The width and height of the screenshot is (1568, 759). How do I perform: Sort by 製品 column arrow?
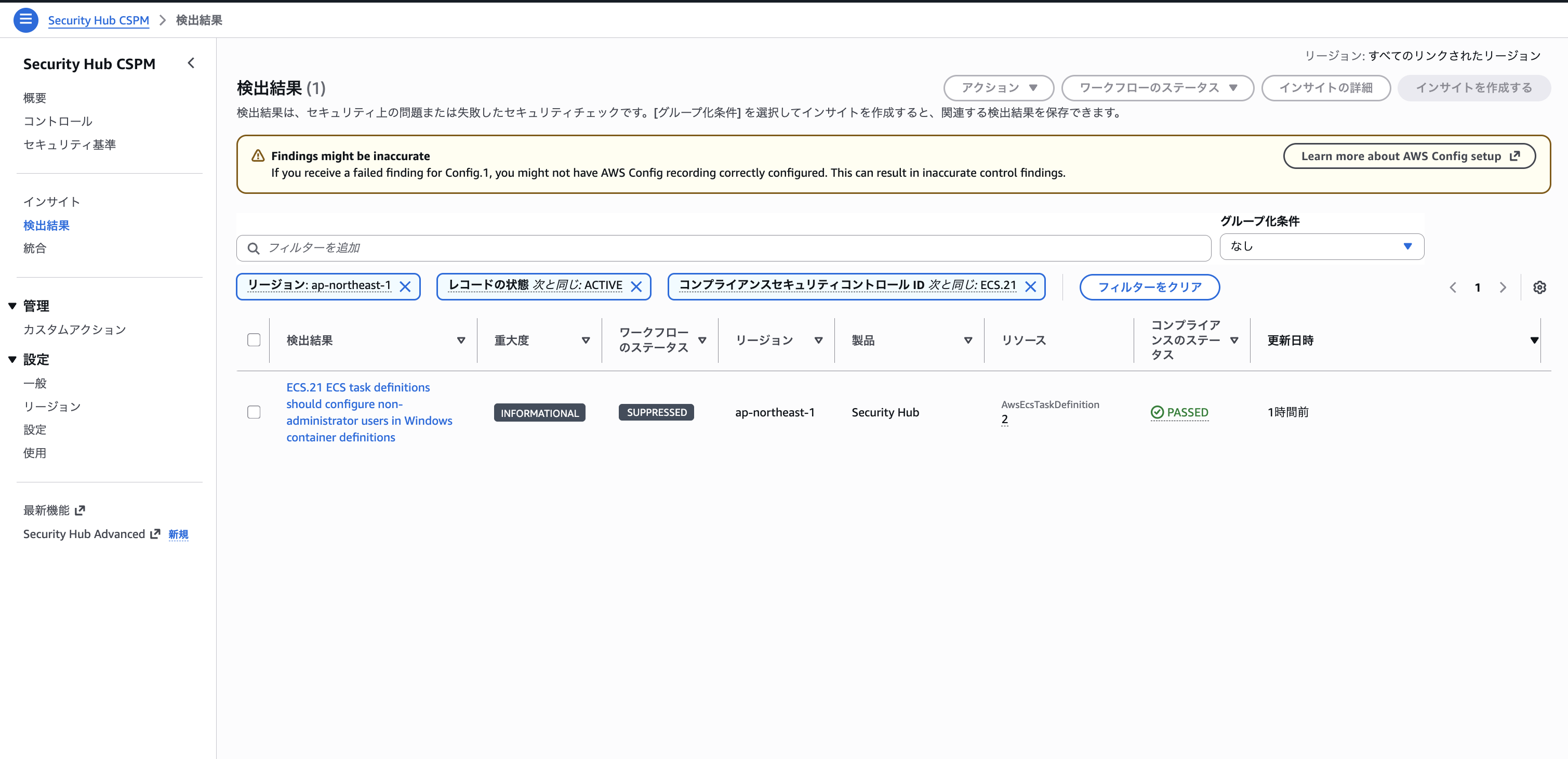968,341
